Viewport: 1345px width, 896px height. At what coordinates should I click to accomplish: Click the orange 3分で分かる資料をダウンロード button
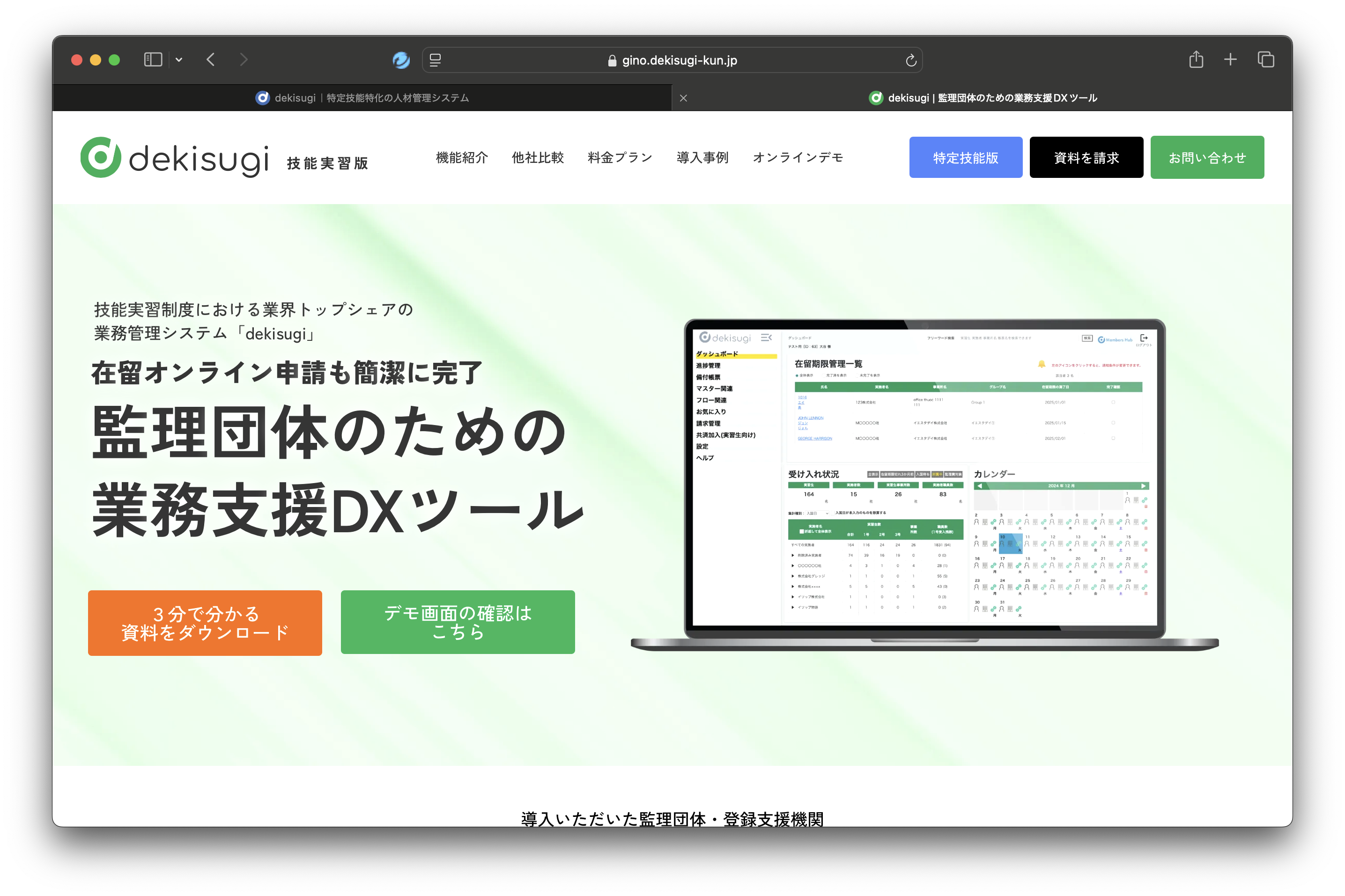pos(205,623)
